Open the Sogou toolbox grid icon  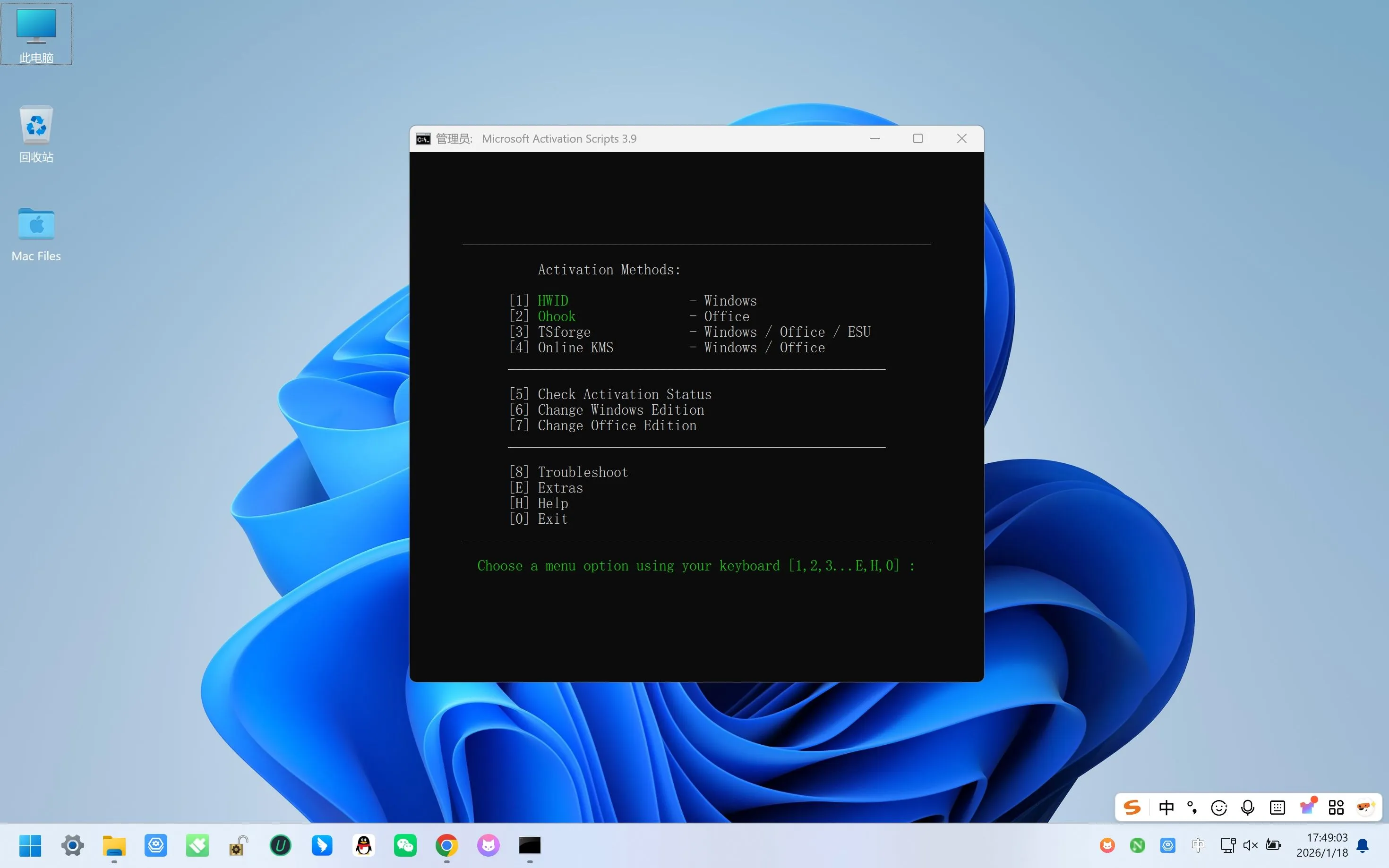point(1336,808)
